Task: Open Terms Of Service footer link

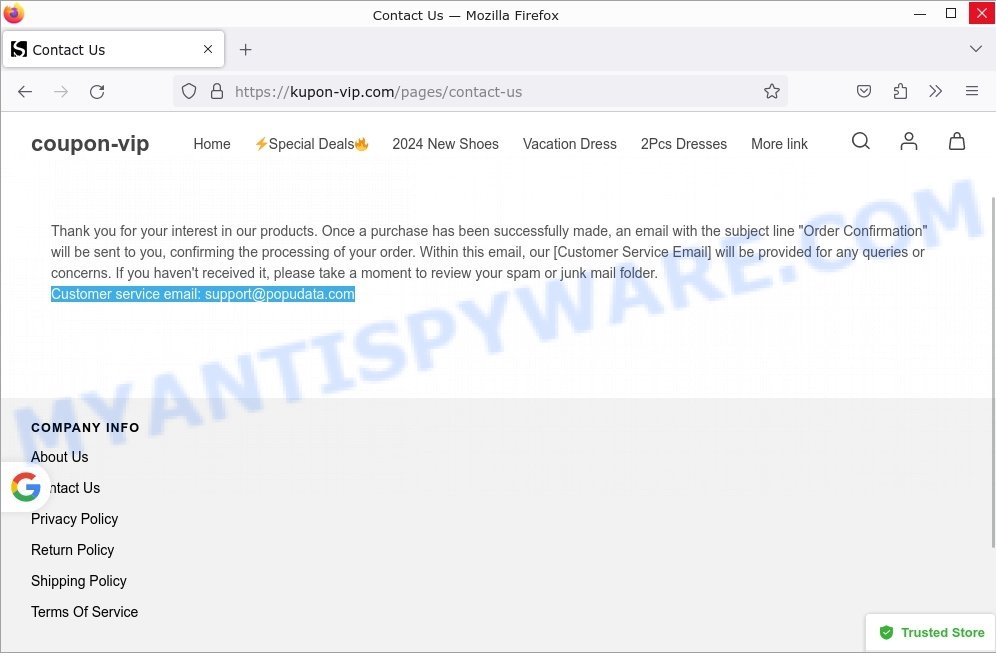Action: tap(84, 612)
